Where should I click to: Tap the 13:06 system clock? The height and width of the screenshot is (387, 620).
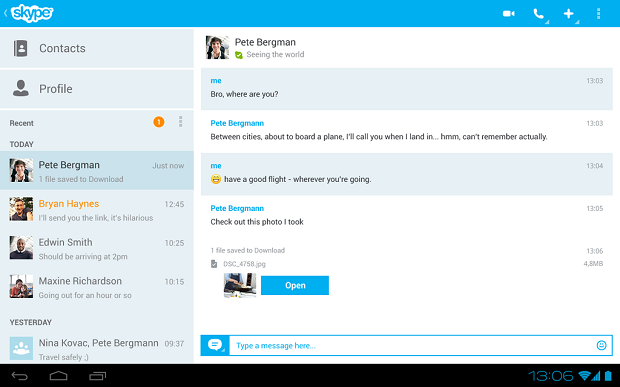pos(551,376)
